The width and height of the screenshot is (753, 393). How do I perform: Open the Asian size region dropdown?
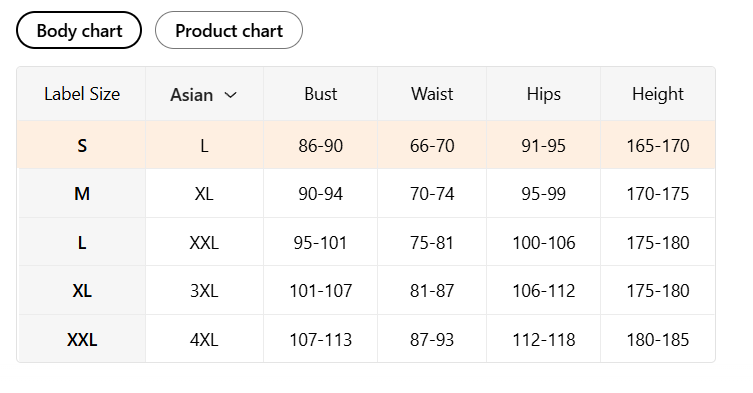(204, 94)
